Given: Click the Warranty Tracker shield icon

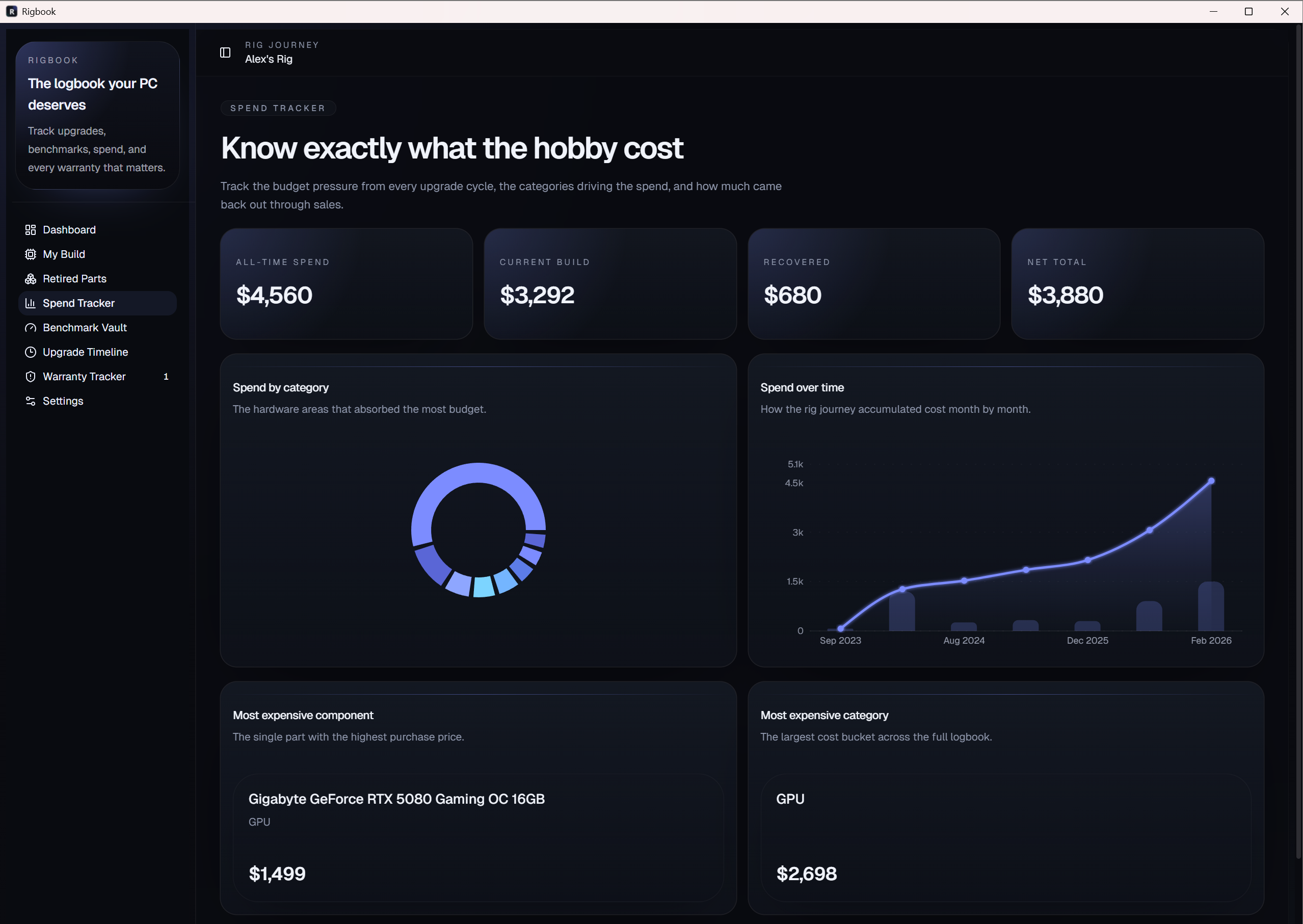Looking at the screenshot, I should [31, 377].
